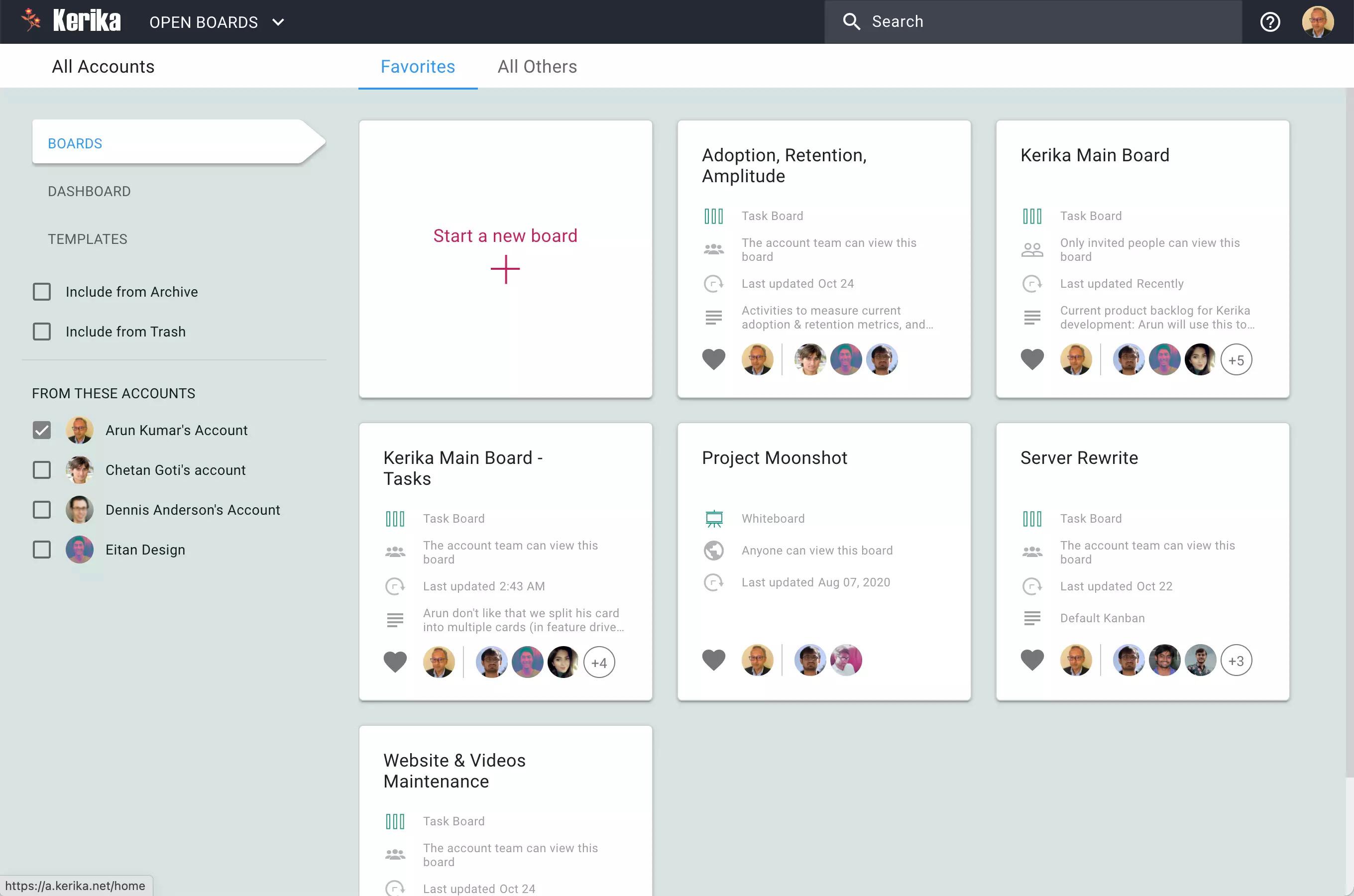Image resolution: width=1354 pixels, height=896 pixels.
Task: Click description lines icon on Server Rewrite card
Action: click(1032, 618)
